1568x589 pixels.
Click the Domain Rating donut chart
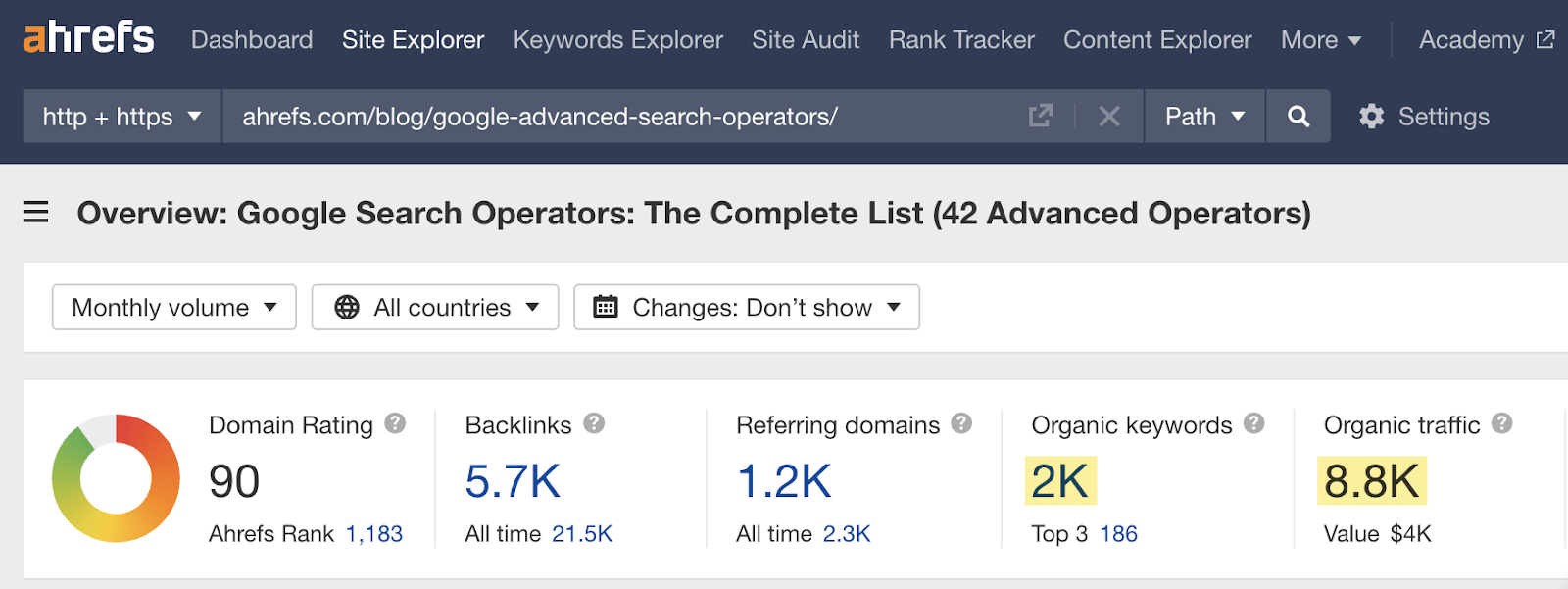tap(116, 478)
